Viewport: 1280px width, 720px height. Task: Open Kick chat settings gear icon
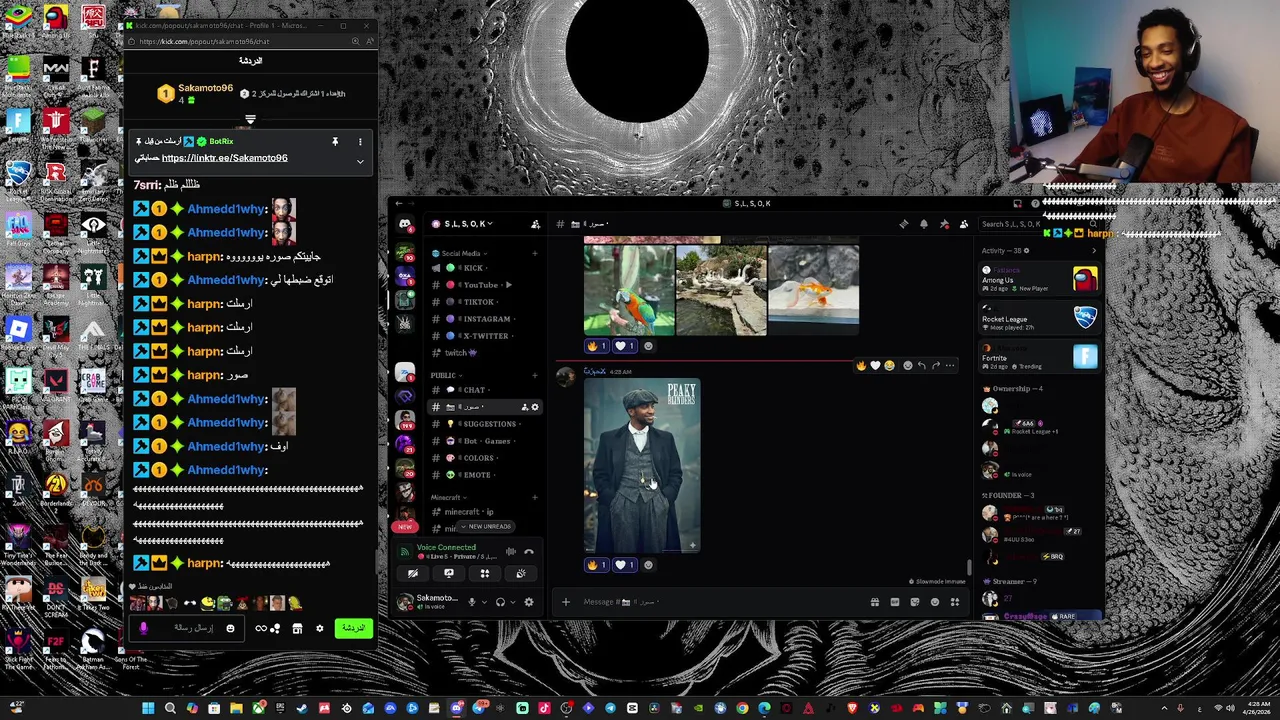pos(320,628)
